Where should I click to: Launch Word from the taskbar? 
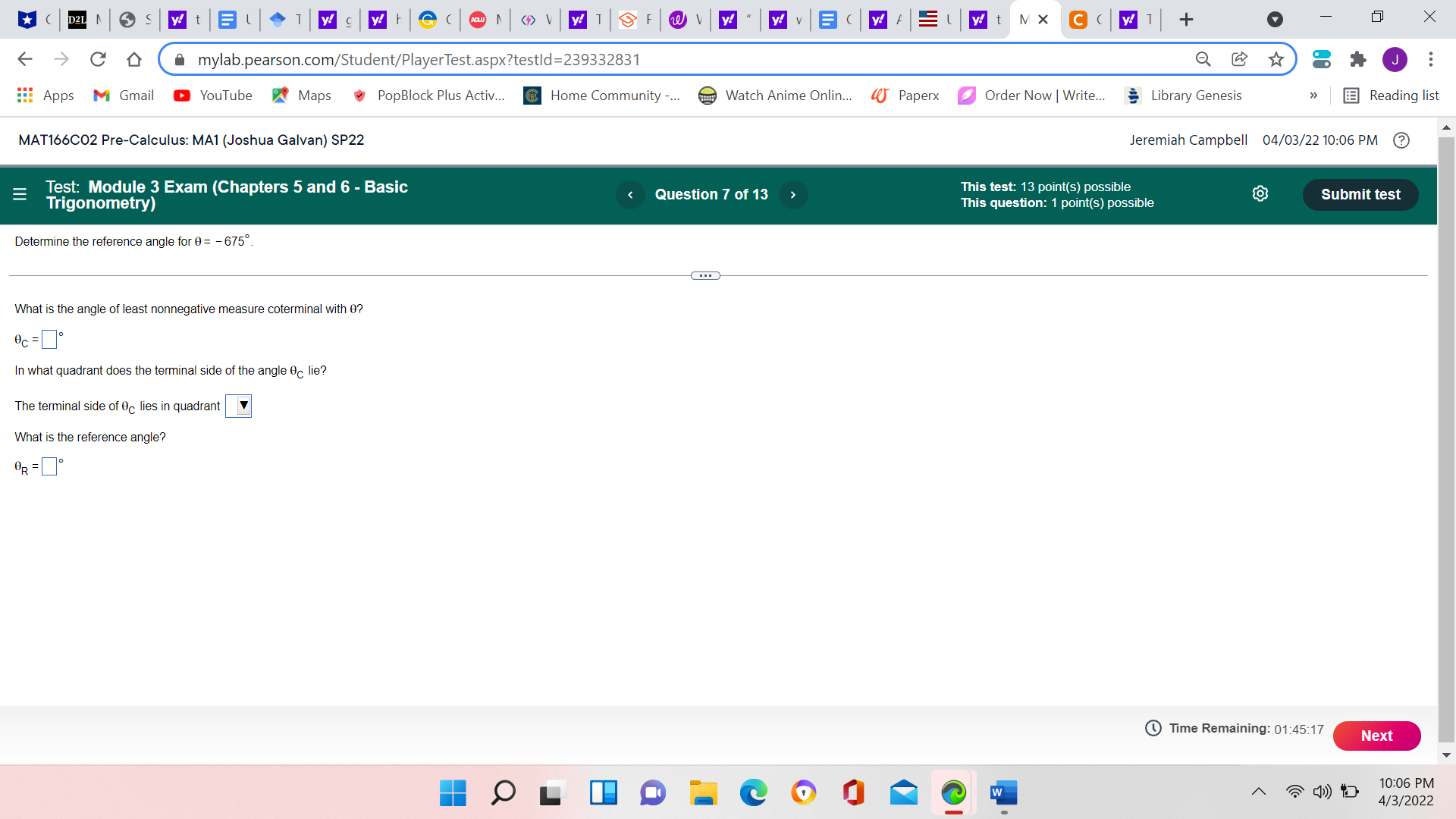pyautogui.click(x=1003, y=793)
